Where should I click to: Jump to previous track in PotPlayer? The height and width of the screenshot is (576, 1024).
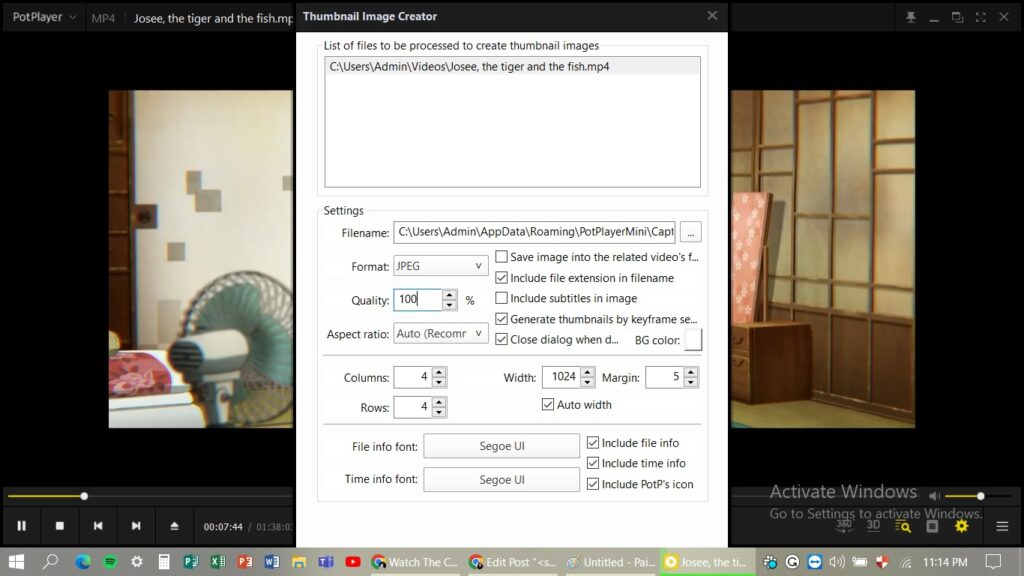98,526
